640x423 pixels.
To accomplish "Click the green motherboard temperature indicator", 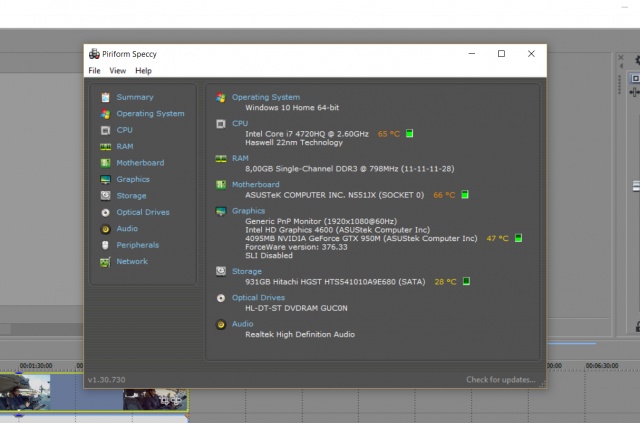I will pyautogui.click(x=465, y=195).
